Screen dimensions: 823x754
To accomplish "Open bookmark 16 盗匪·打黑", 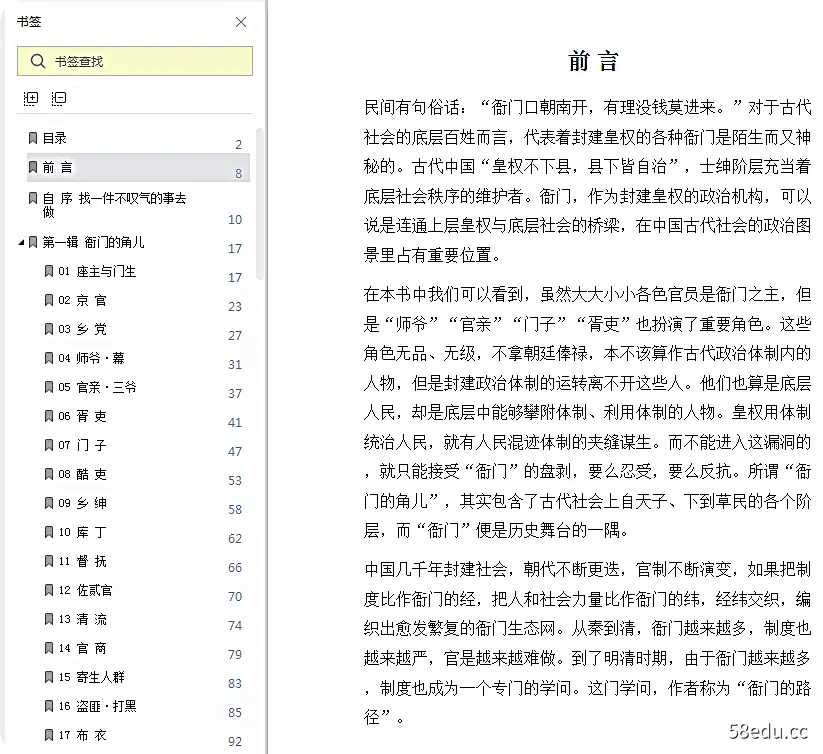I will [x=97, y=706].
